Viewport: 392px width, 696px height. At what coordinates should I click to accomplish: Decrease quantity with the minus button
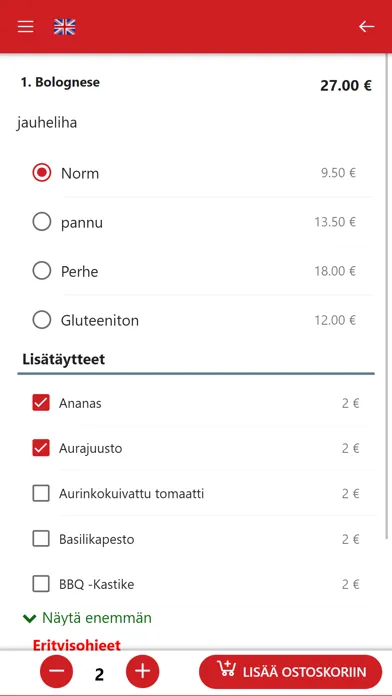(x=56, y=671)
